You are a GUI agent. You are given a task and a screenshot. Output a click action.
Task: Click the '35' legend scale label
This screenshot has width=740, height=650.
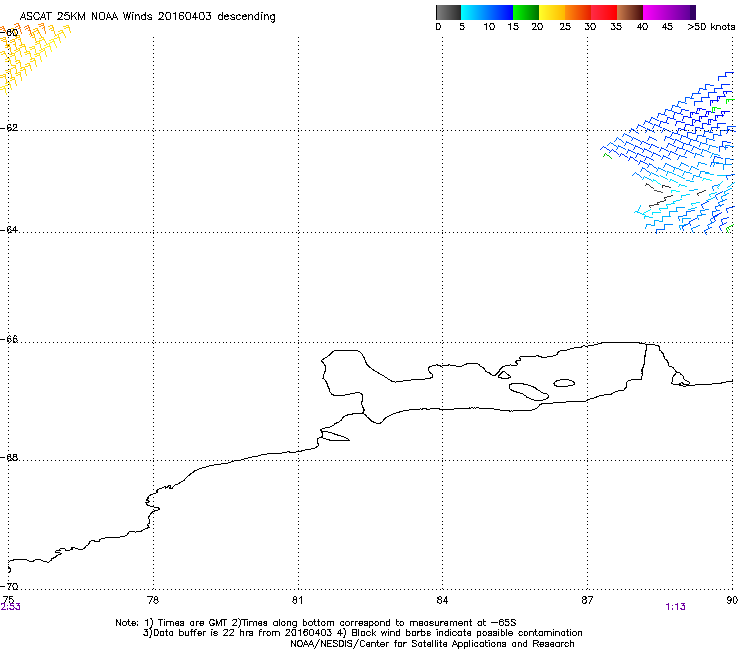[x=616, y=27]
